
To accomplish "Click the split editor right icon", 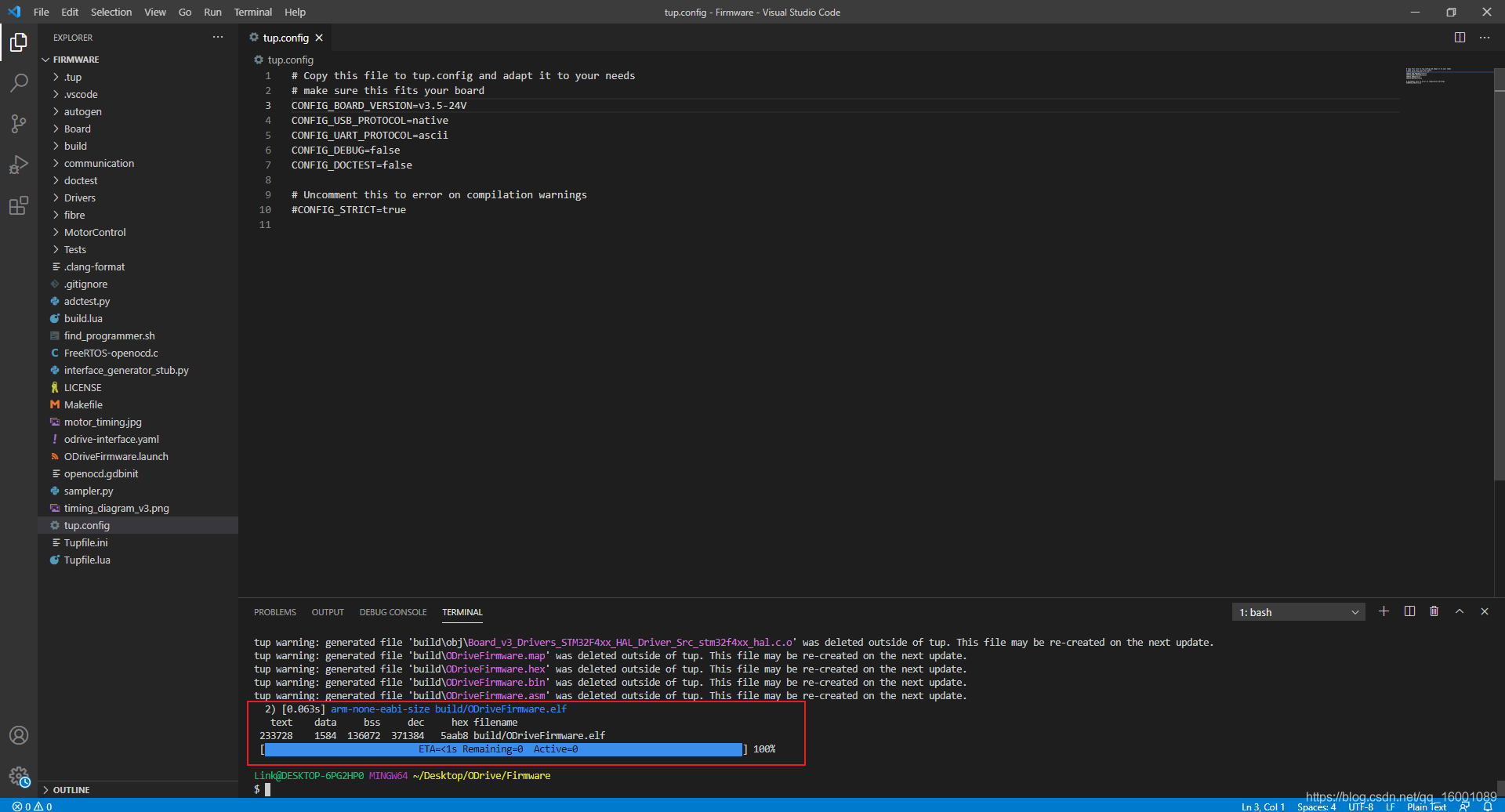I will tap(1460, 38).
